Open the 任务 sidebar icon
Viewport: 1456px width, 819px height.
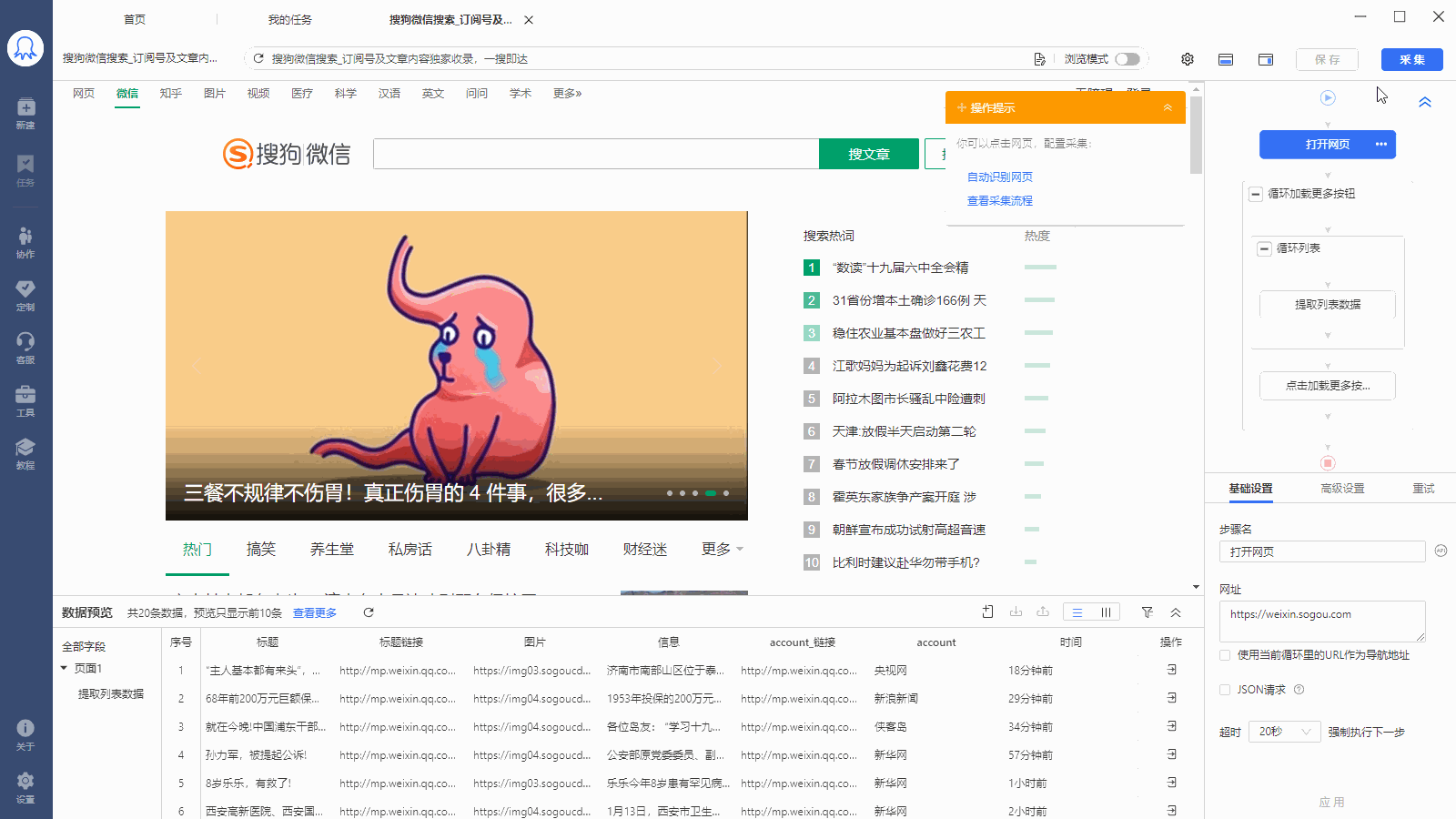coord(25,170)
